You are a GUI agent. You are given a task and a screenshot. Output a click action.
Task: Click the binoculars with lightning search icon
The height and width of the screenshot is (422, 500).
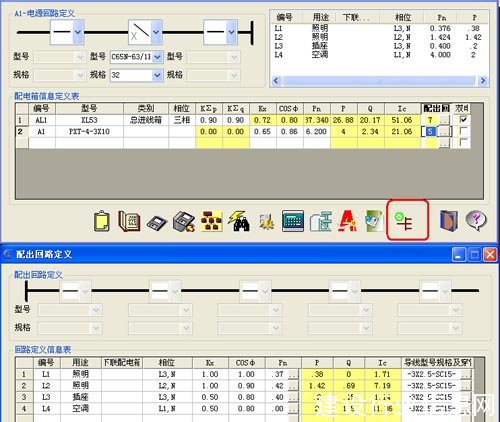click(239, 221)
